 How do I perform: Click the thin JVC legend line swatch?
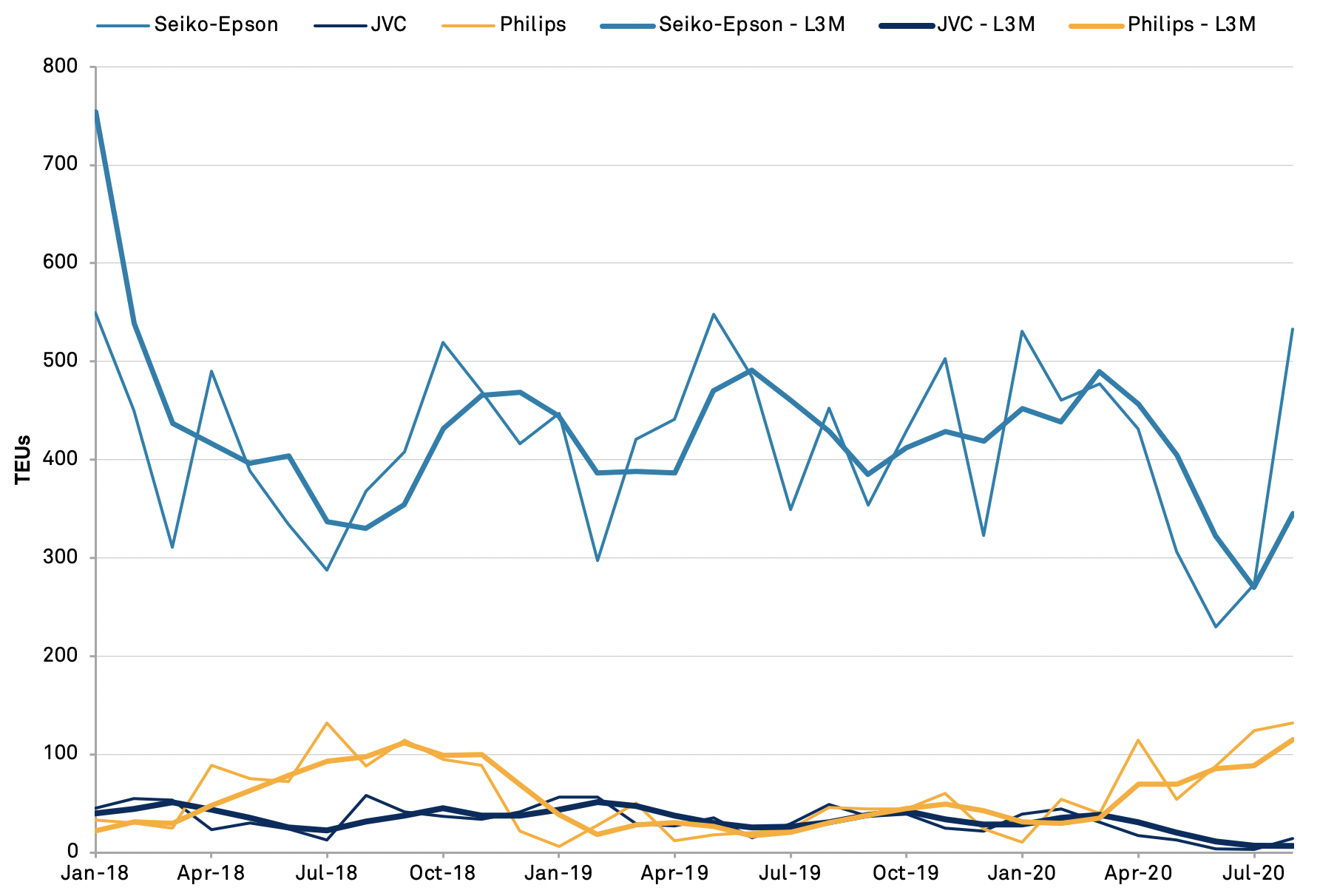340,26
